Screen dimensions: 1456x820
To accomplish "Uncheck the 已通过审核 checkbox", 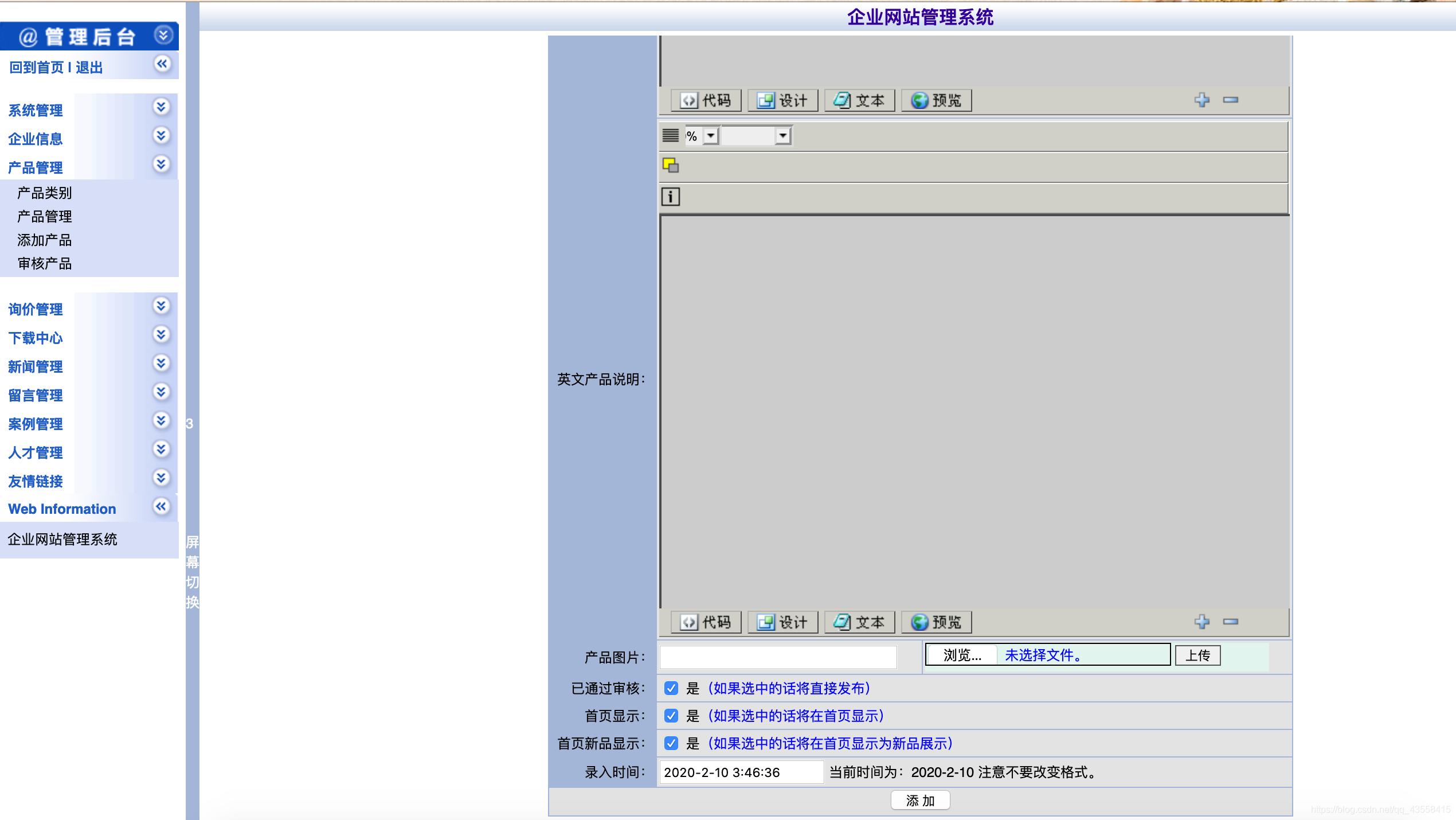I will click(x=671, y=688).
